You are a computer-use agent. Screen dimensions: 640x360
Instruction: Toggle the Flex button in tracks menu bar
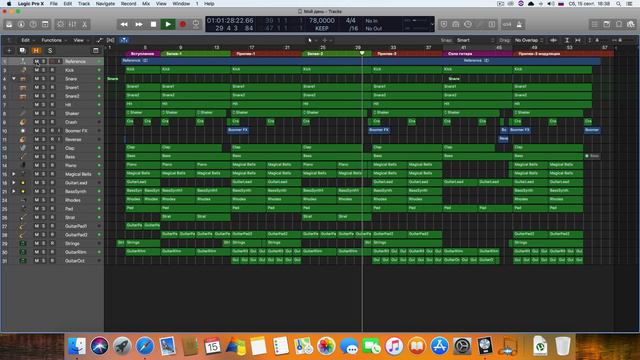(111, 40)
